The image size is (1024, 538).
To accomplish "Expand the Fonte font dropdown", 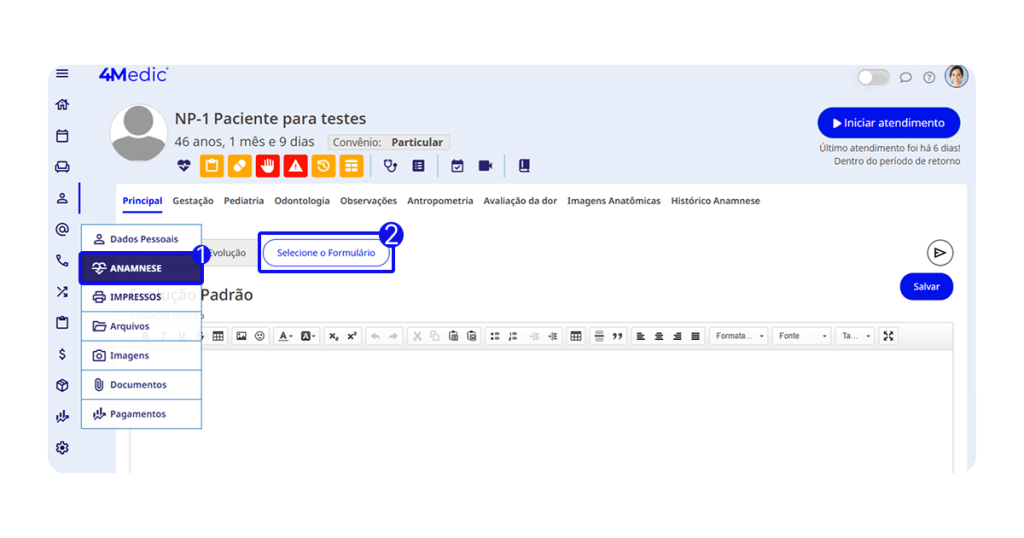I will (803, 336).
